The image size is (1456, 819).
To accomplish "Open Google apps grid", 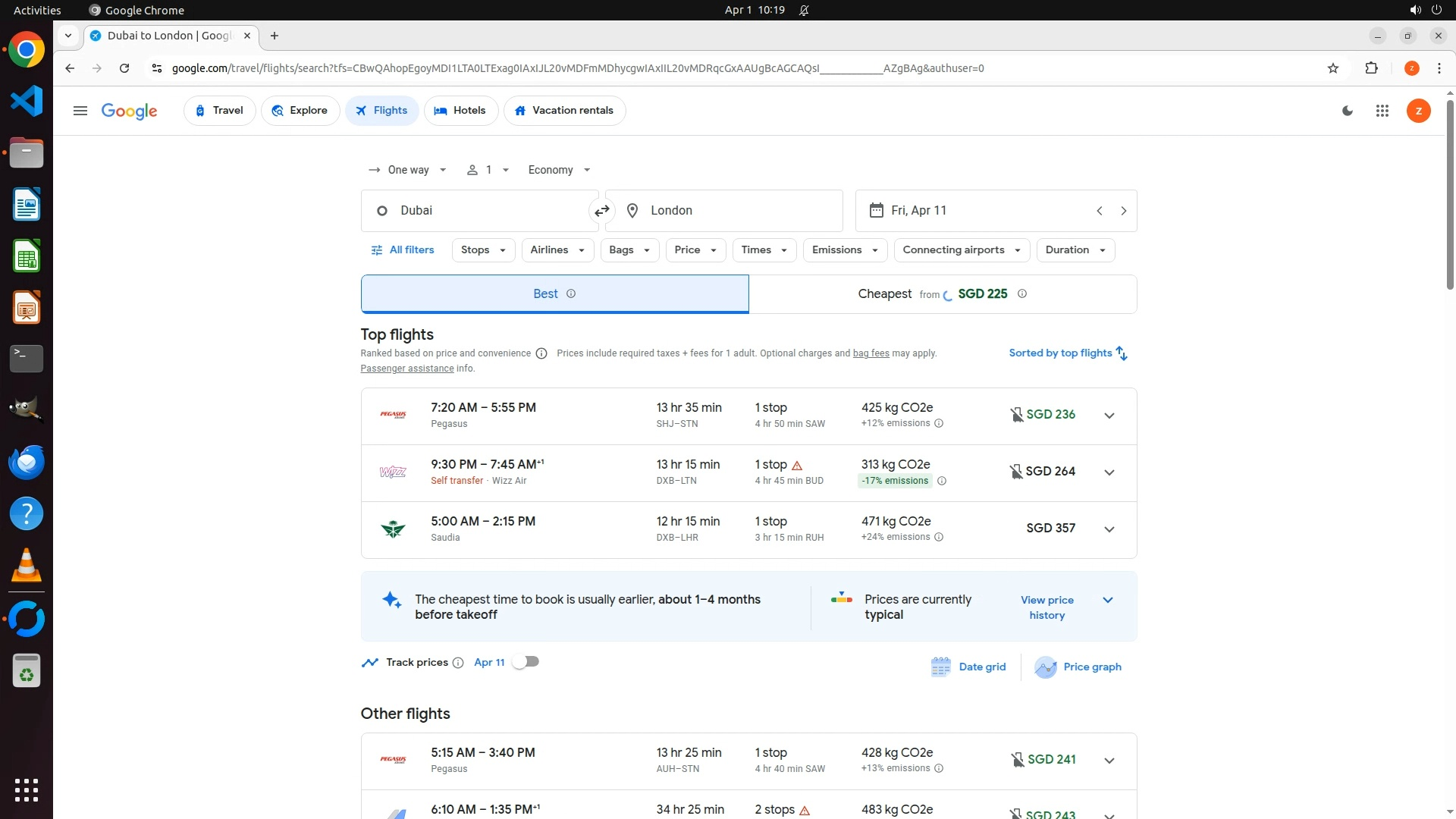I will [x=1382, y=111].
